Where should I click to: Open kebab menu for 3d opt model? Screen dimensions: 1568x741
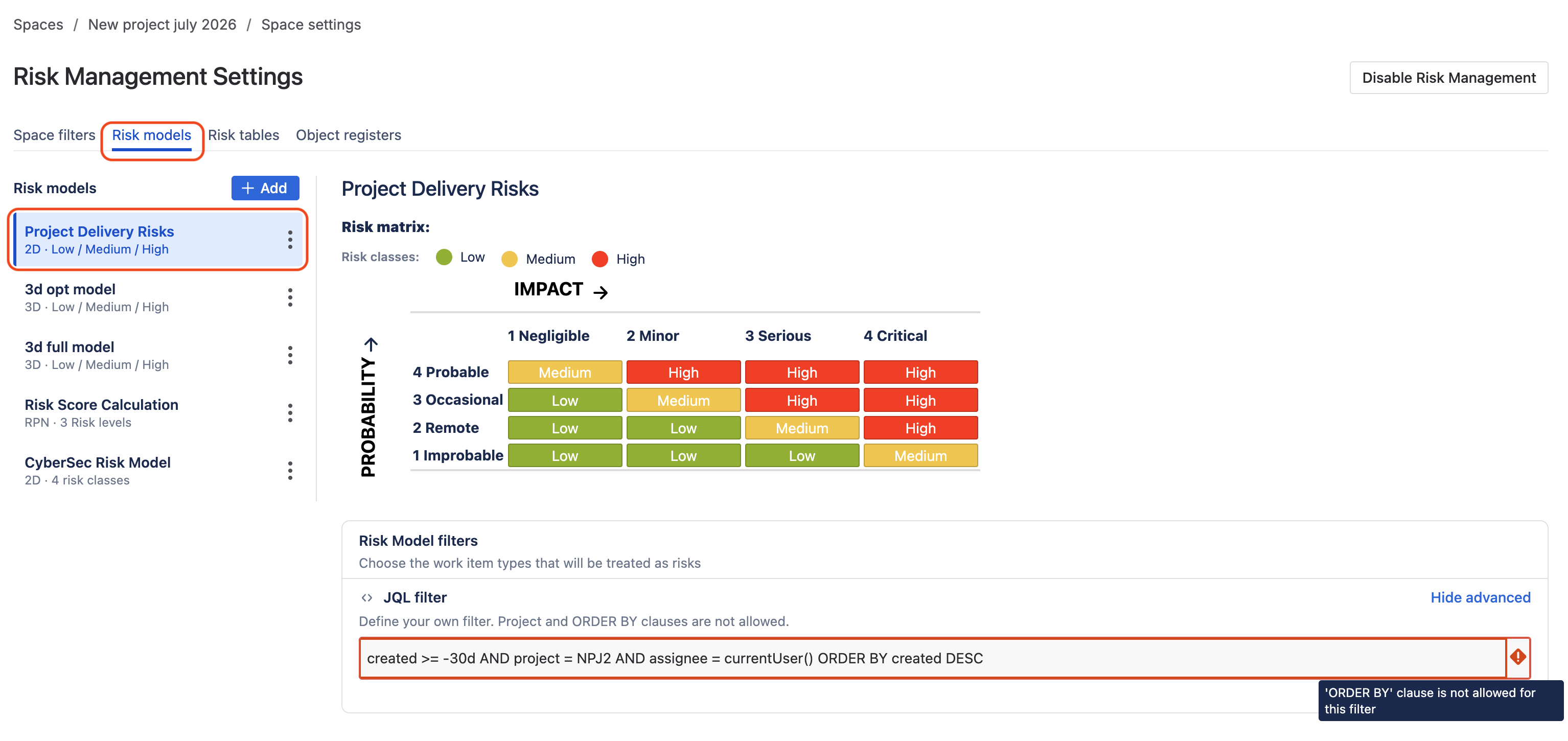[x=290, y=297]
